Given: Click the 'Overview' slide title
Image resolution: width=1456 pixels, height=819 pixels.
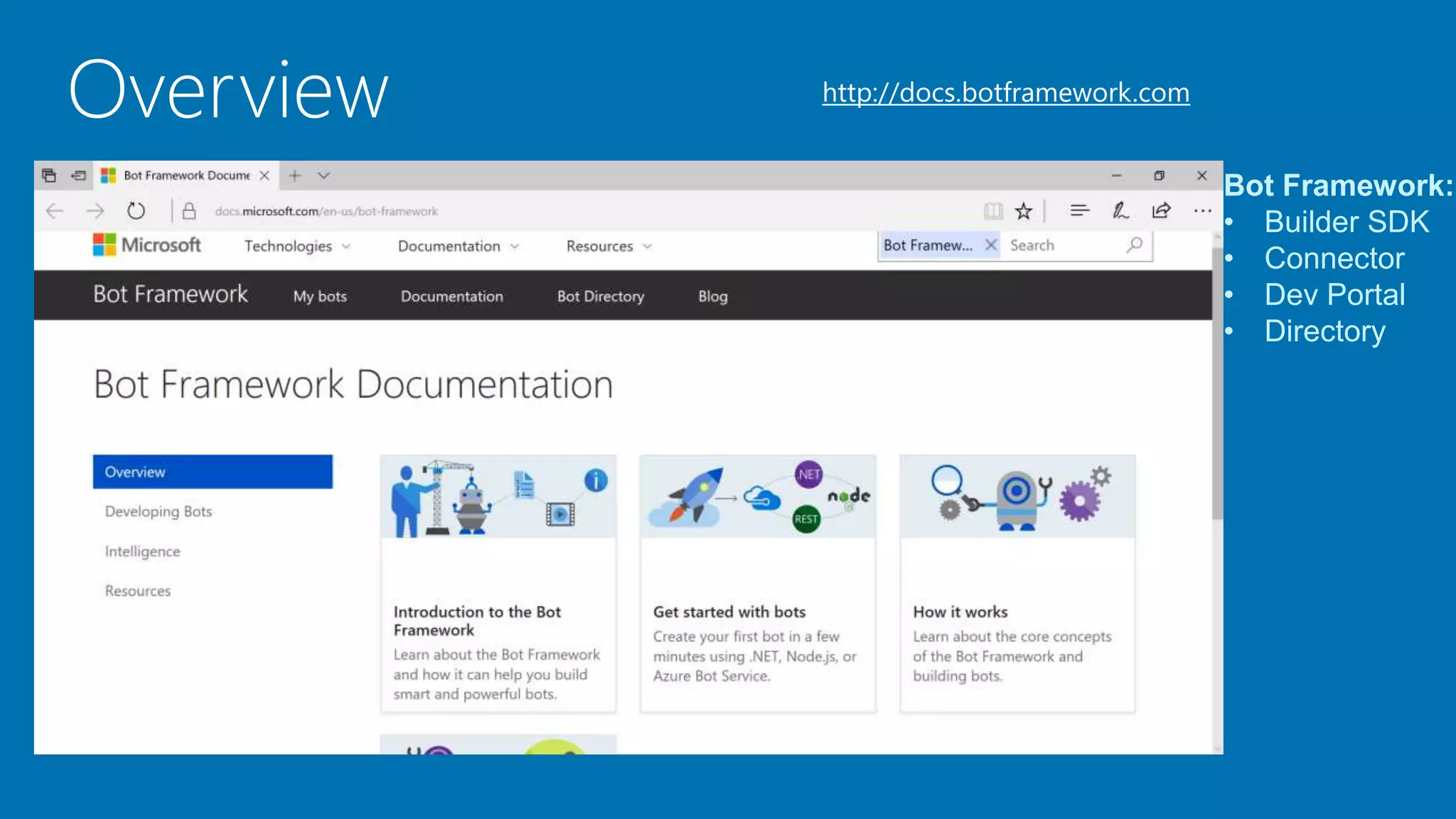Looking at the screenshot, I should pyautogui.click(x=228, y=90).
